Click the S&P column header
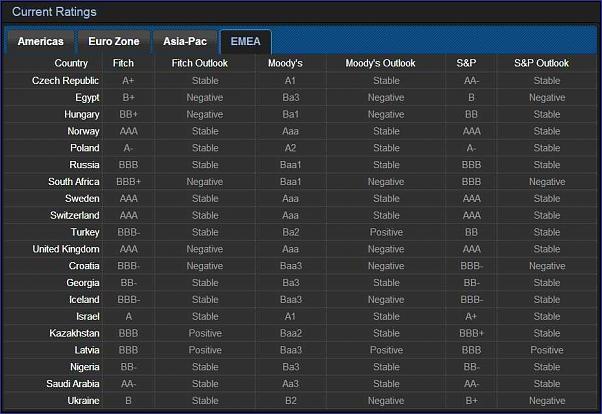Image resolution: width=602 pixels, height=414 pixels. point(466,63)
